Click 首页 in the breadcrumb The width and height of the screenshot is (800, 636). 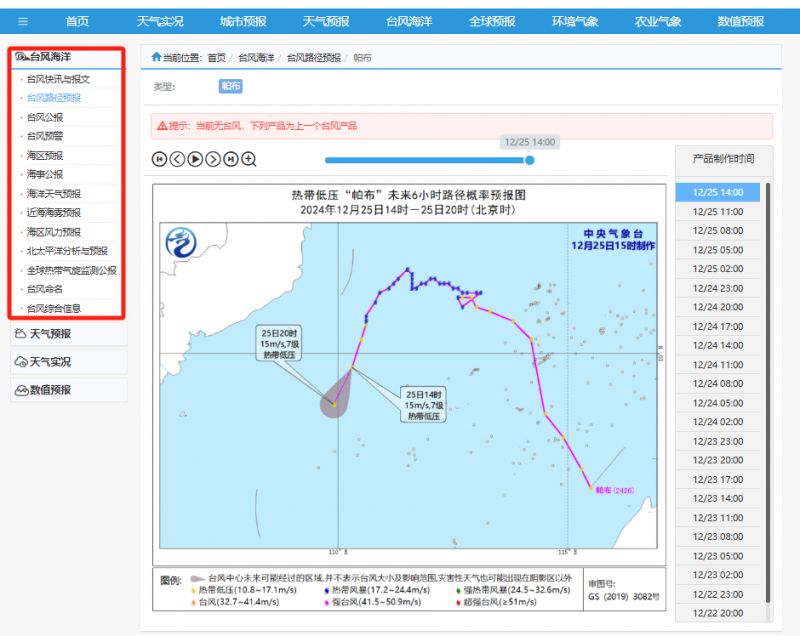click(216, 58)
